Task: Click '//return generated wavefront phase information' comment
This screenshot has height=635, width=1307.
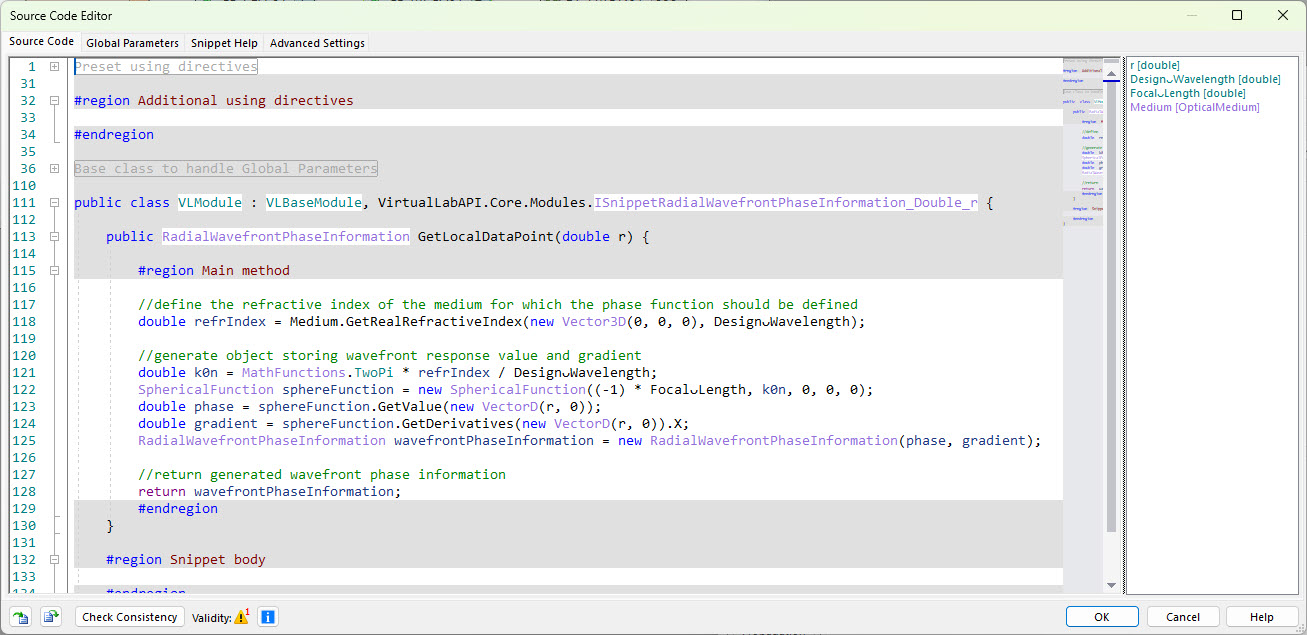Action: (x=322, y=474)
